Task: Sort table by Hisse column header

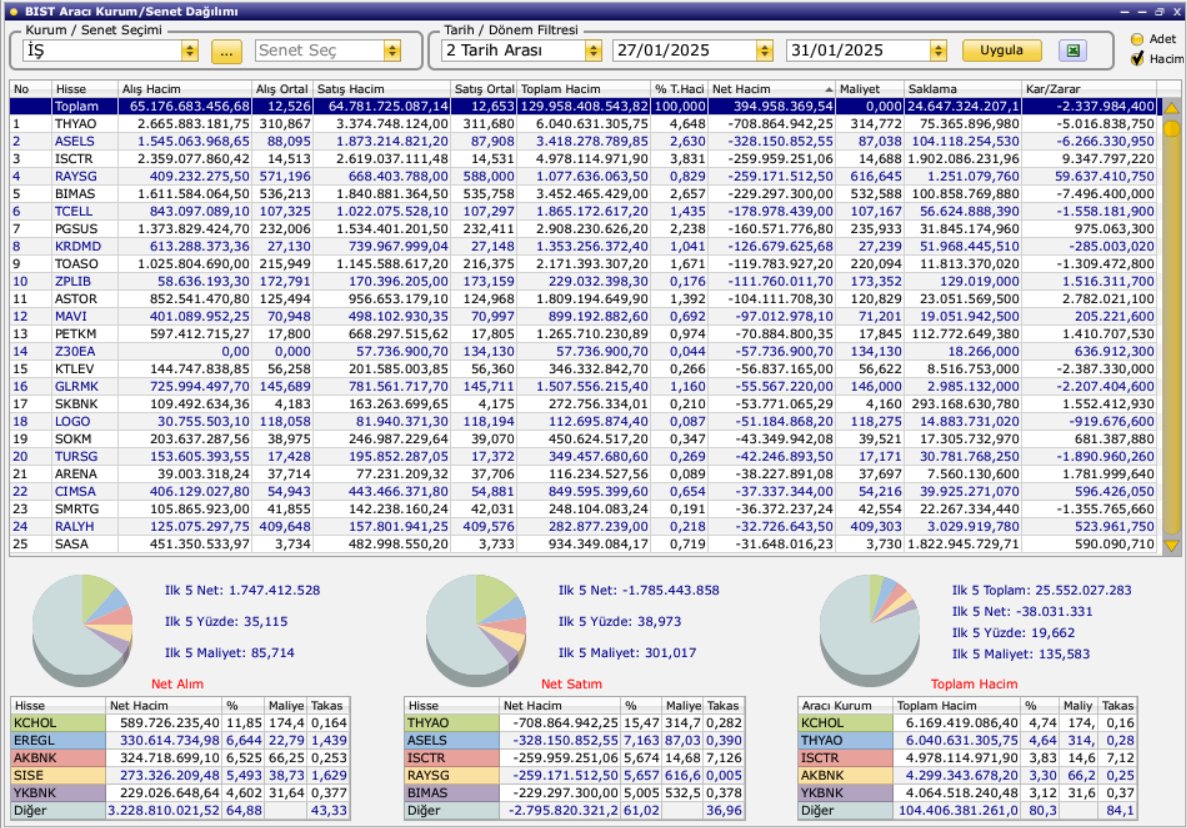Action: pyautogui.click(x=85, y=89)
